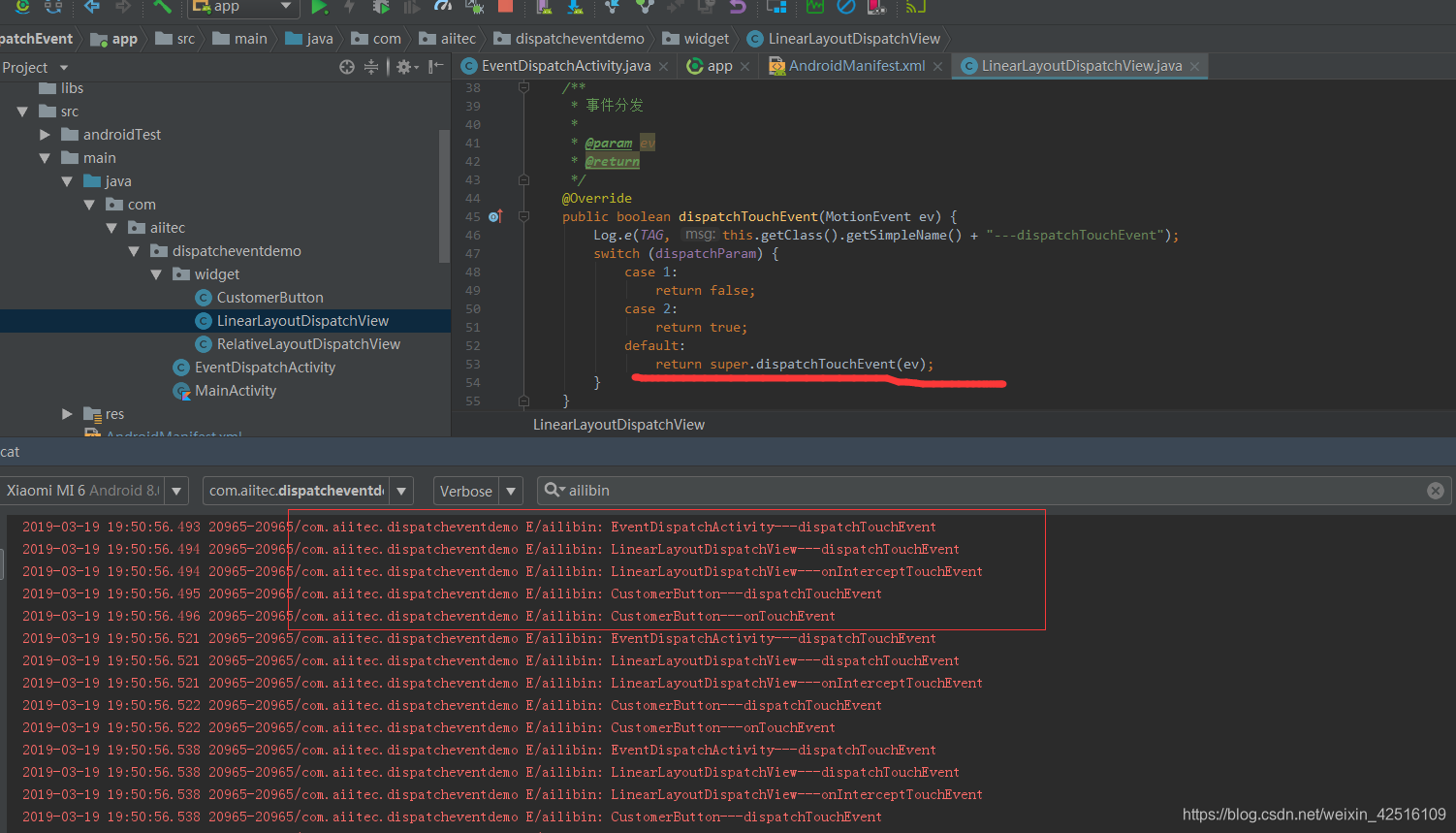Open the app run configuration dropdown

(x=242, y=7)
